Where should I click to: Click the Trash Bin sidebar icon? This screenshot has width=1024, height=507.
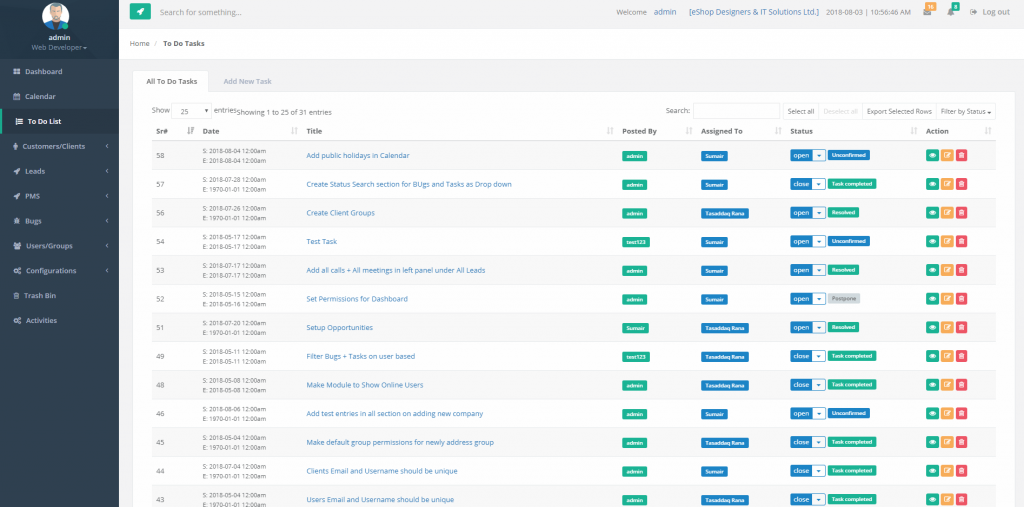(x=17, y=296)
